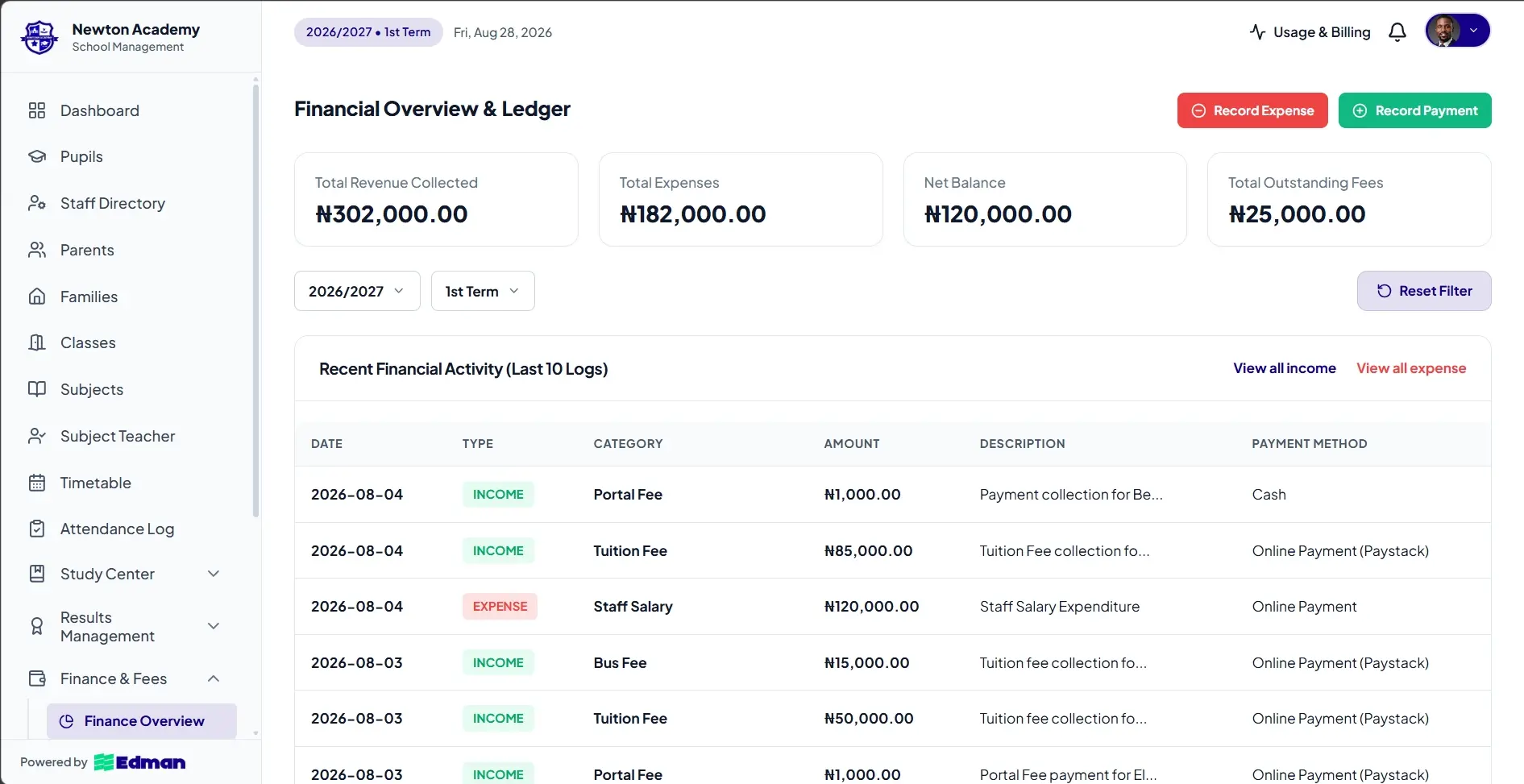Click the Total Revenue Collected card

coord(436,199)
